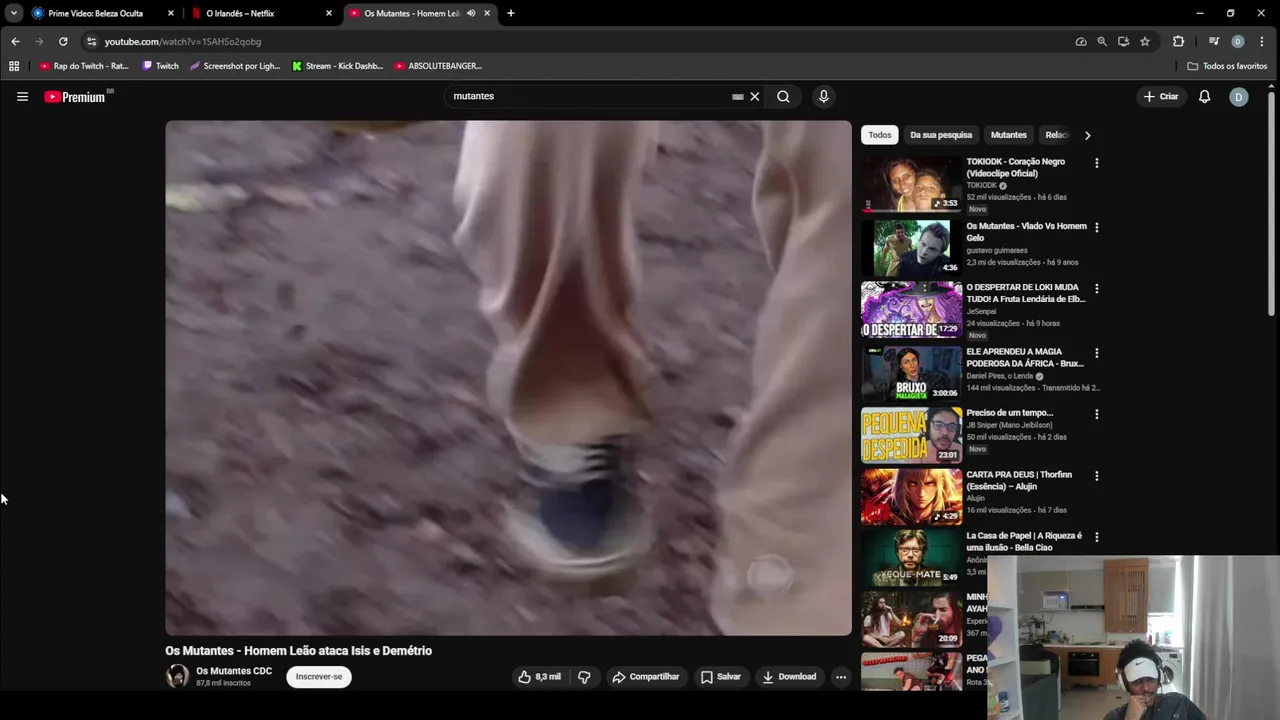Open Stream - Kick Dashboard bookmark
The height and width of the screenshot is (720, 1280).
point(337,66)
